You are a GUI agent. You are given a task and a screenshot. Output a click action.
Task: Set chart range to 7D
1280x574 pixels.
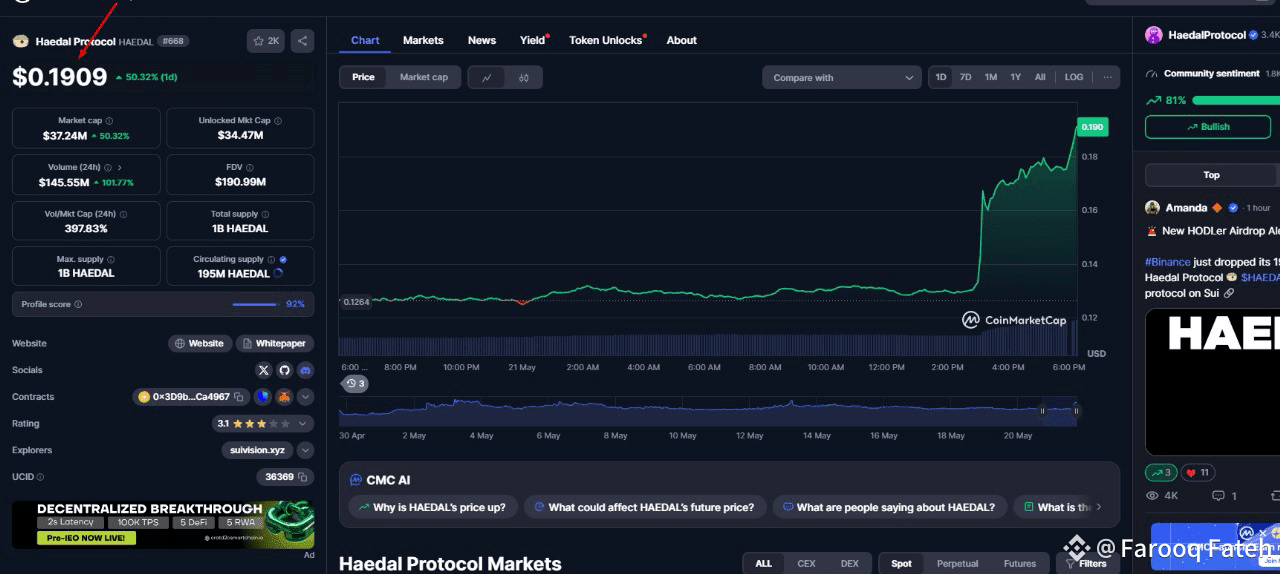click(965, 77)
